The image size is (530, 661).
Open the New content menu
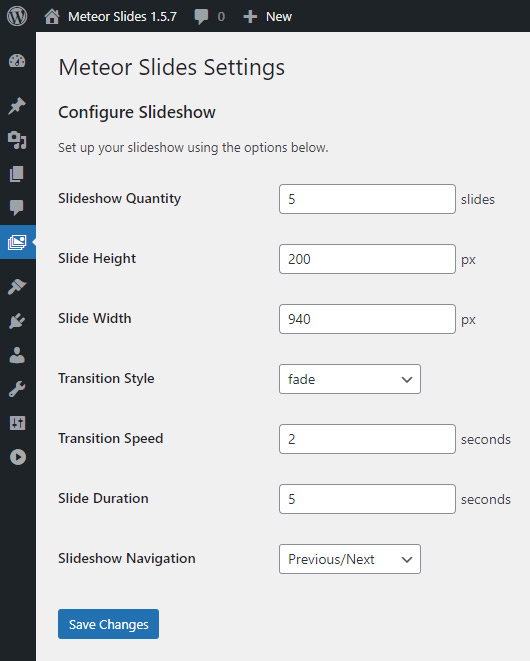click(x=267, y=16)
